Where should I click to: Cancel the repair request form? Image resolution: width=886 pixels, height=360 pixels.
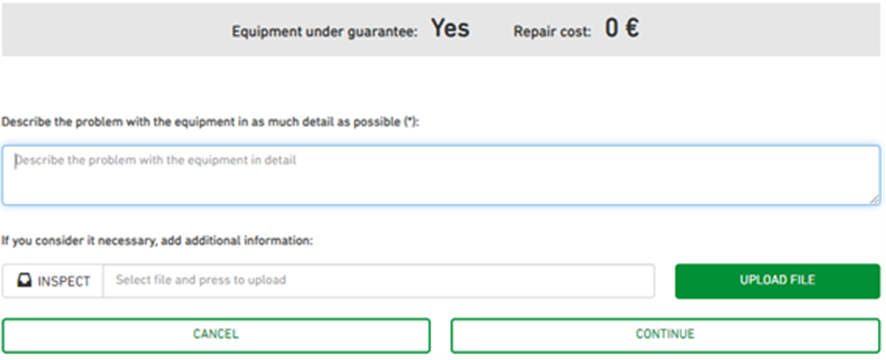click(216, 335)
